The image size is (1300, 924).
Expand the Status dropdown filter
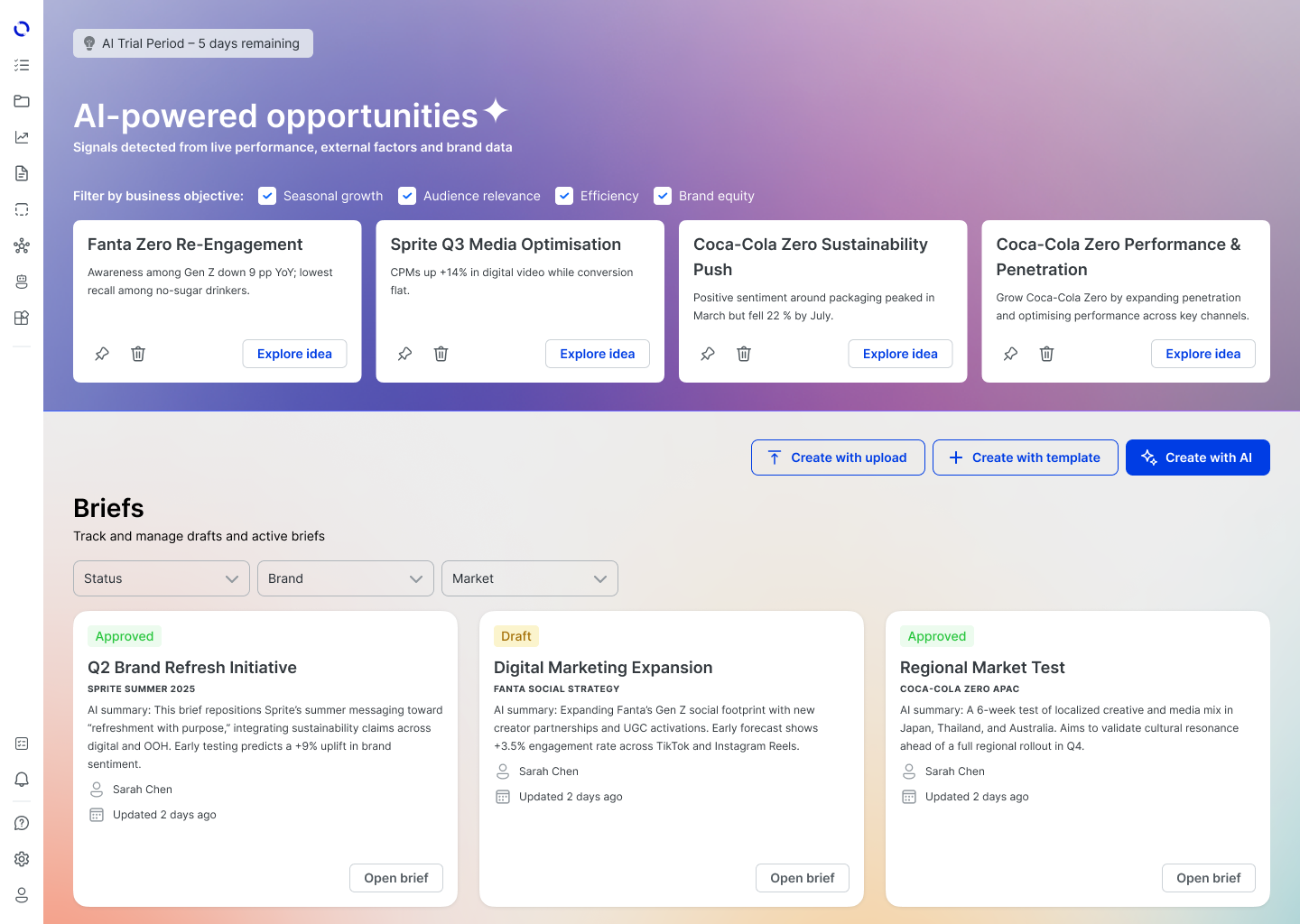162,578
